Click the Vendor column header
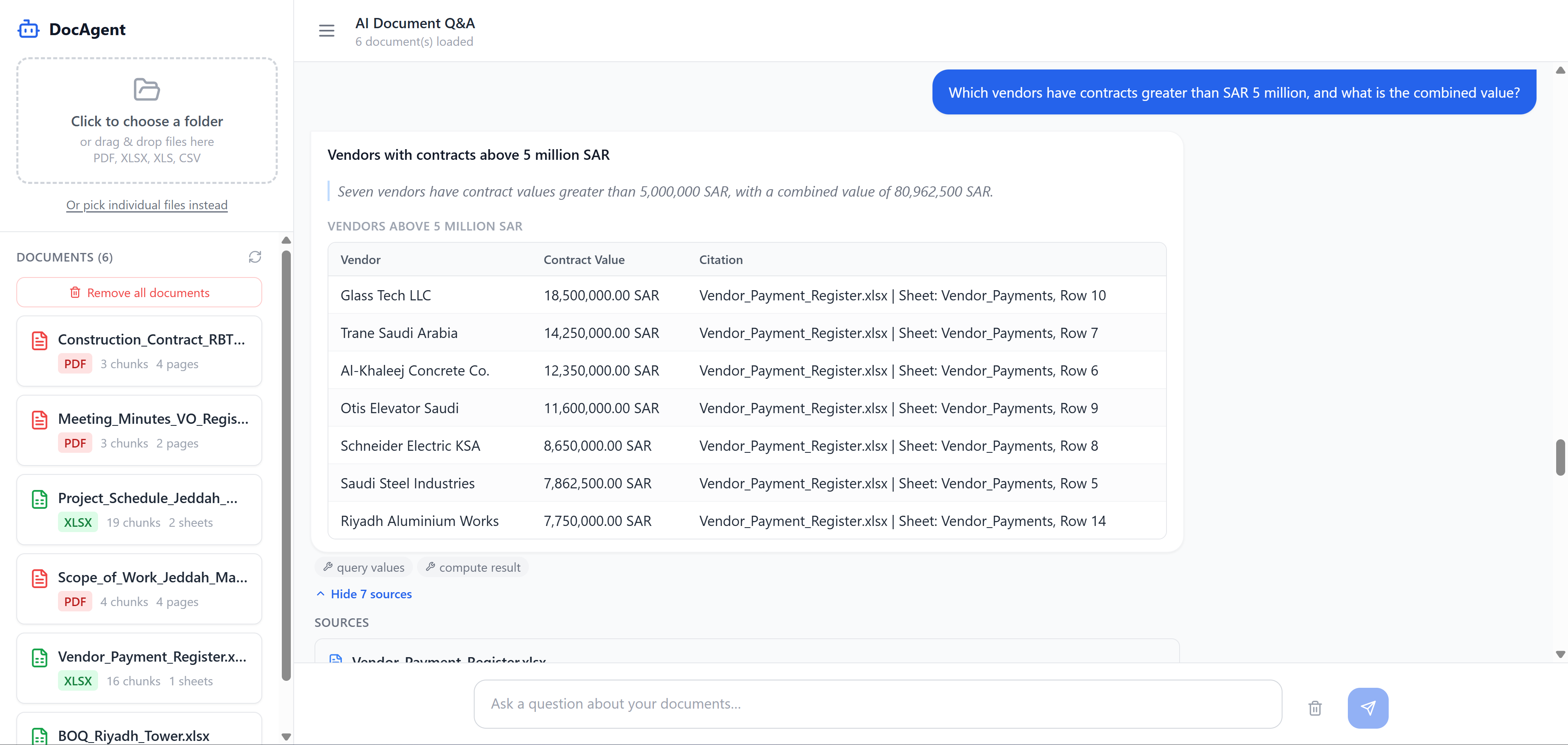This screenshot has height=745, width=1568. coord(360,260)
